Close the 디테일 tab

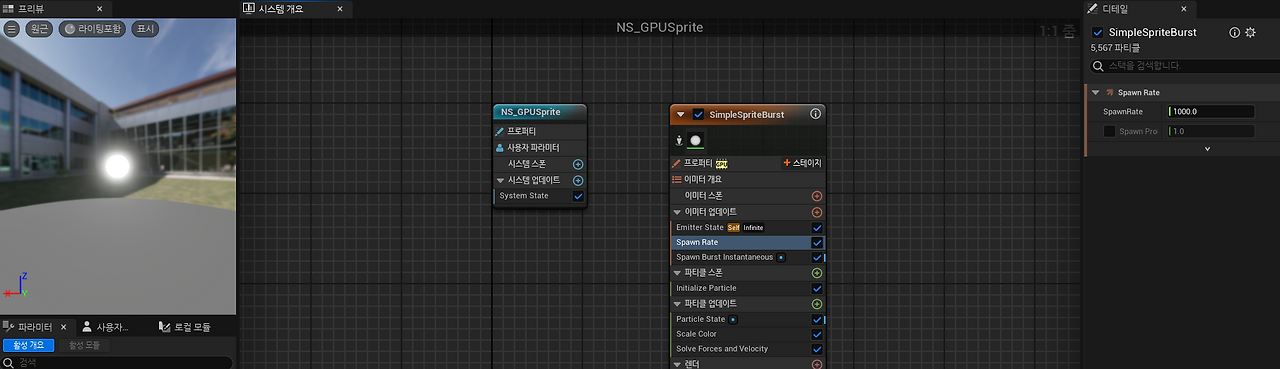tap(1183, 8)
